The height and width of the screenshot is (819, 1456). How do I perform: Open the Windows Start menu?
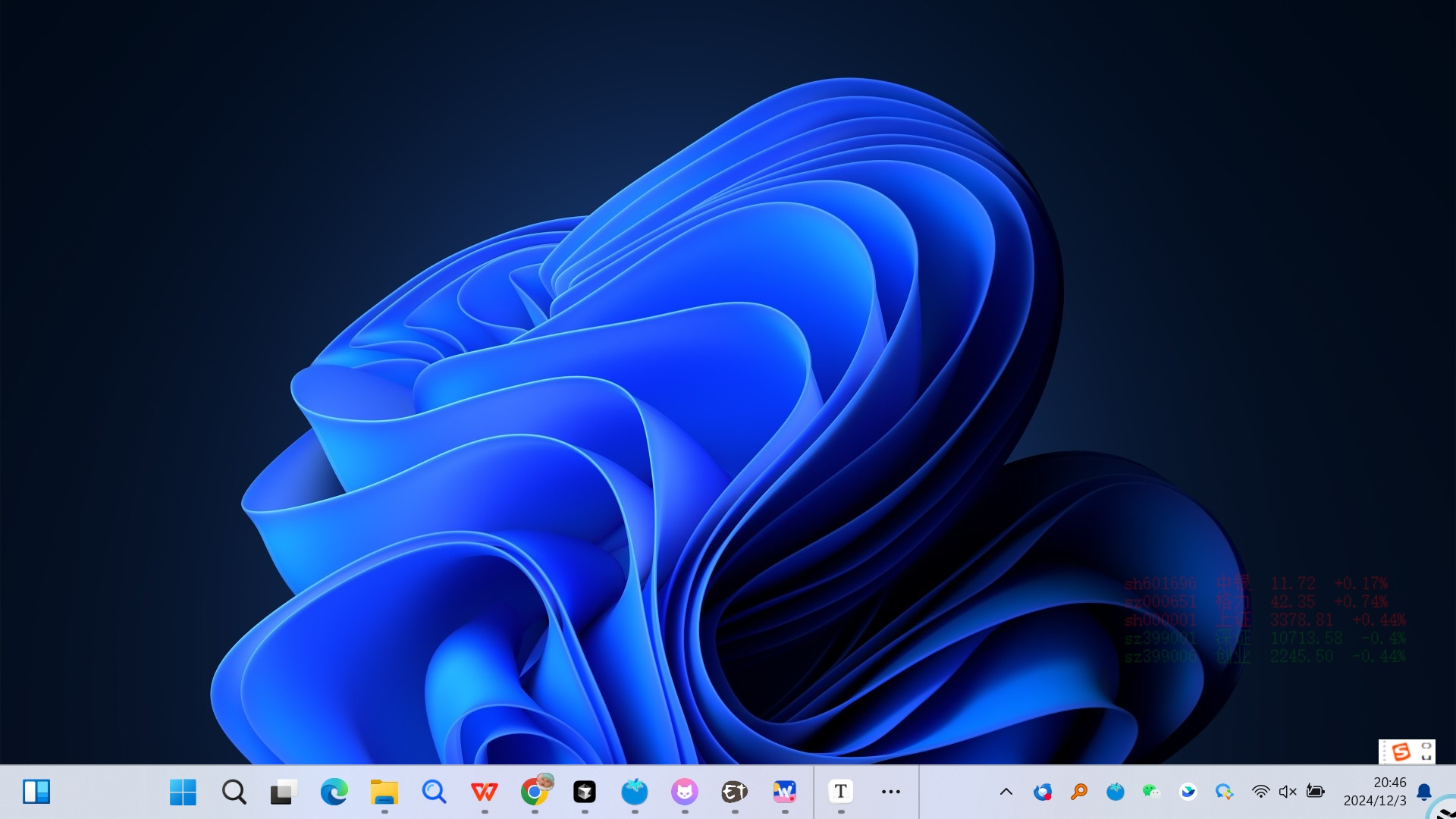coord(183,792)
